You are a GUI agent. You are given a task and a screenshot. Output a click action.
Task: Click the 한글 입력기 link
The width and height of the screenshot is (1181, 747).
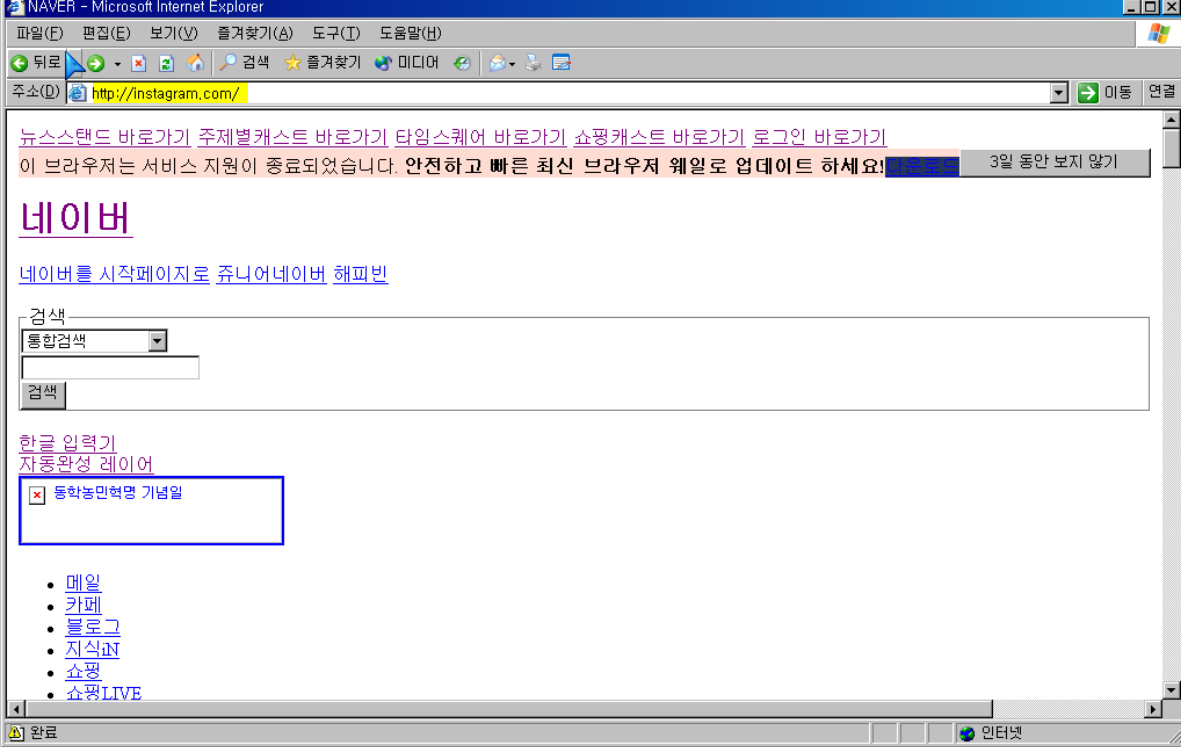coord(68,443)
